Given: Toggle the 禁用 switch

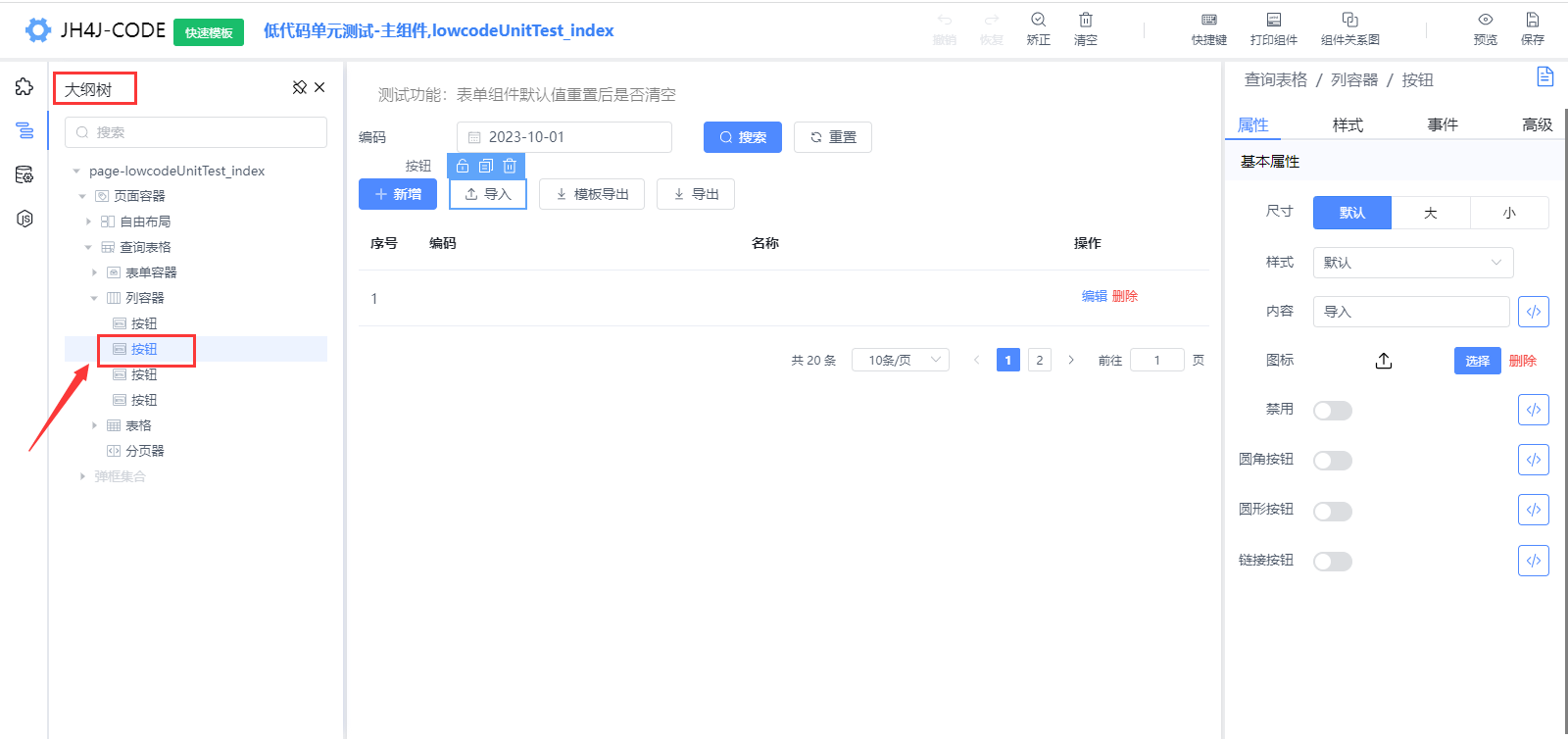Looking at the screenshot, I should [x=1333, y=411].
